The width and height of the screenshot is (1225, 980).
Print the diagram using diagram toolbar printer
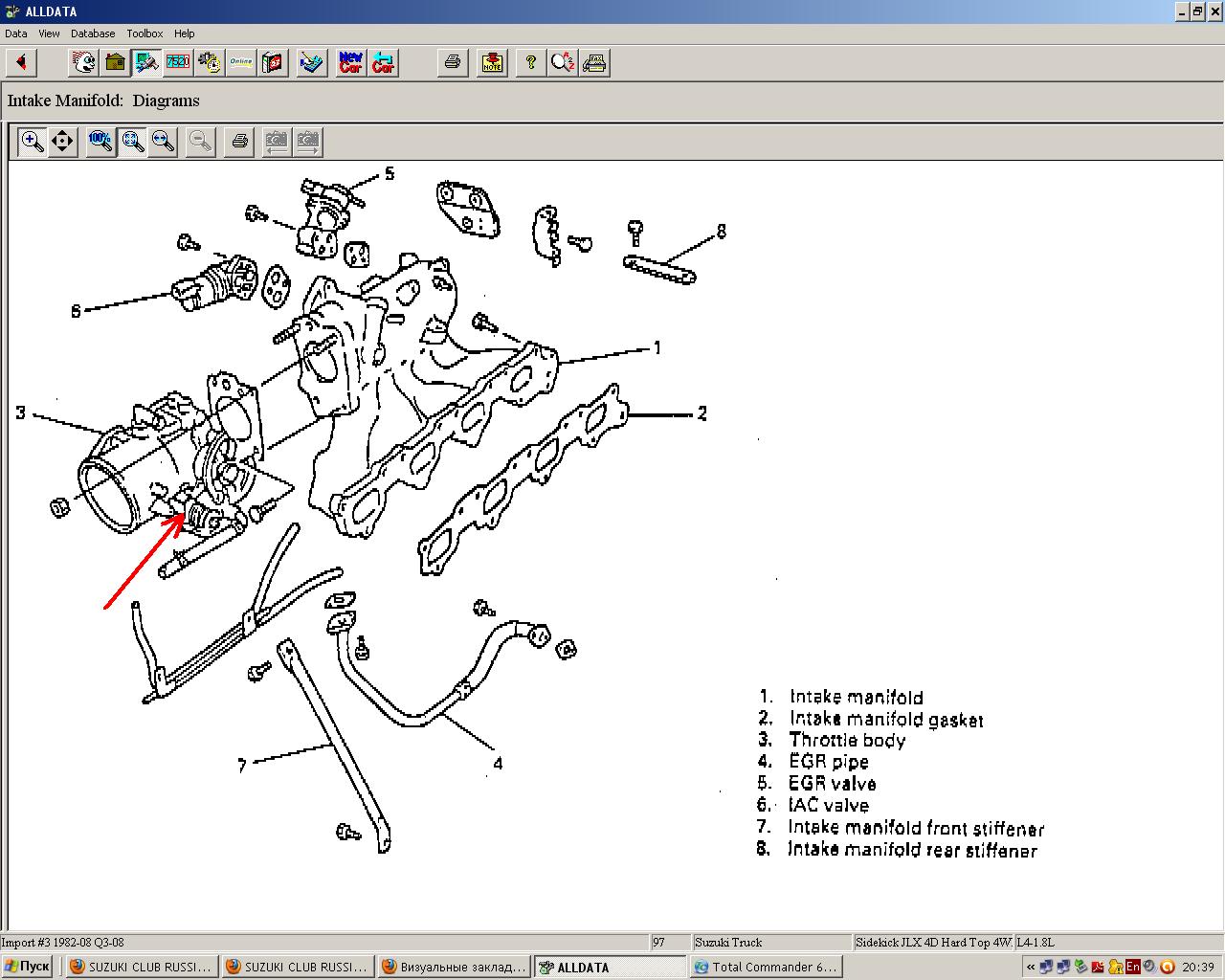coord(239,142)
